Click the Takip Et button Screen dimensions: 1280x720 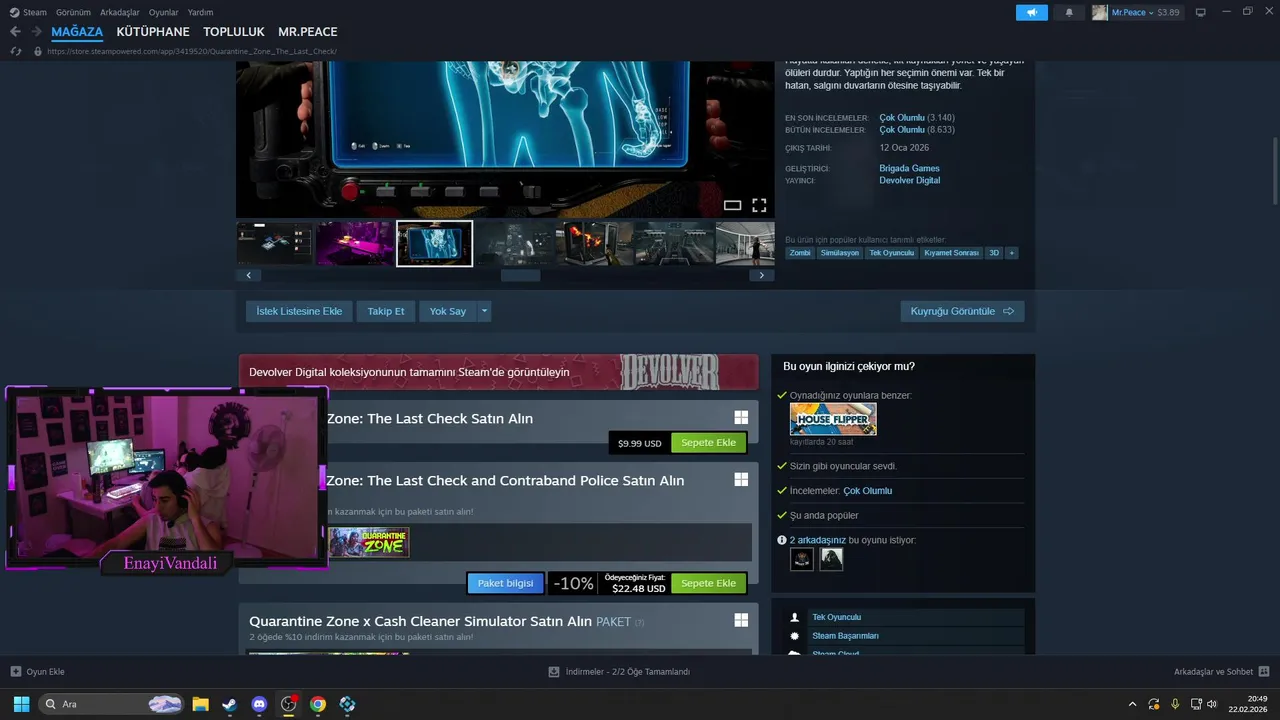tap(386, 311)
